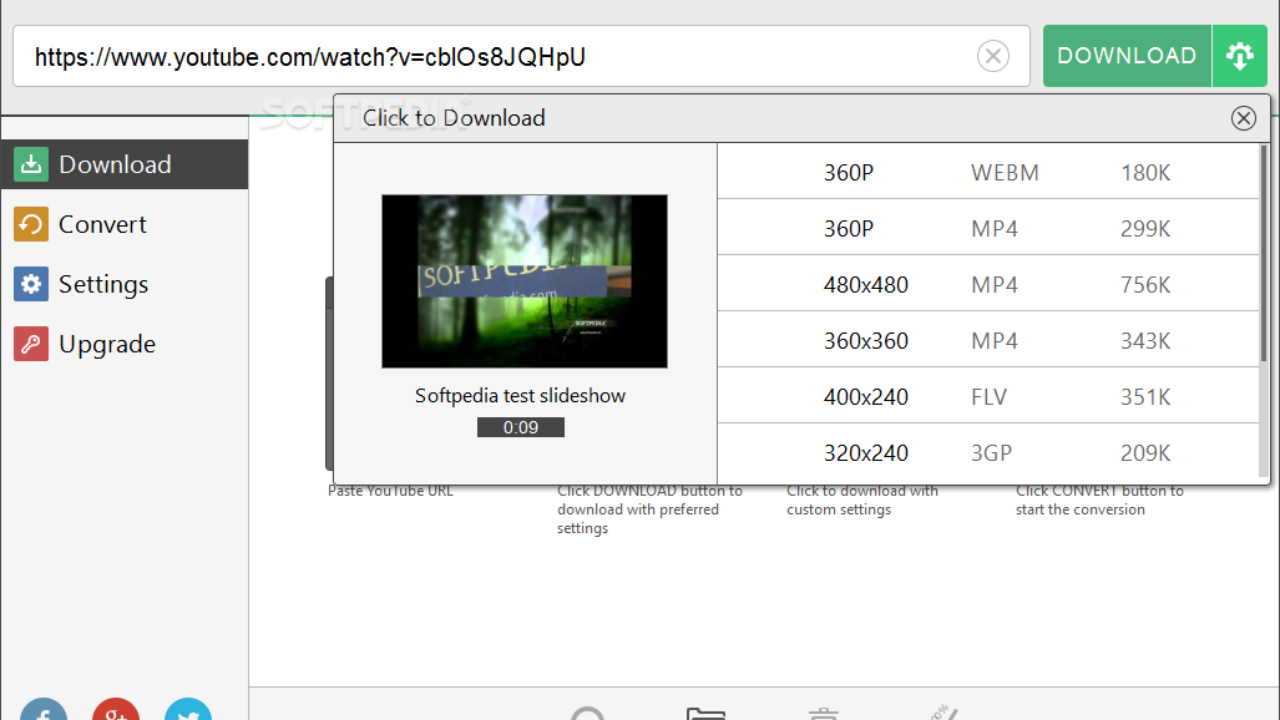Choose the 360P WEBM 180K format

pyautogui.click(x=988, y=172)
